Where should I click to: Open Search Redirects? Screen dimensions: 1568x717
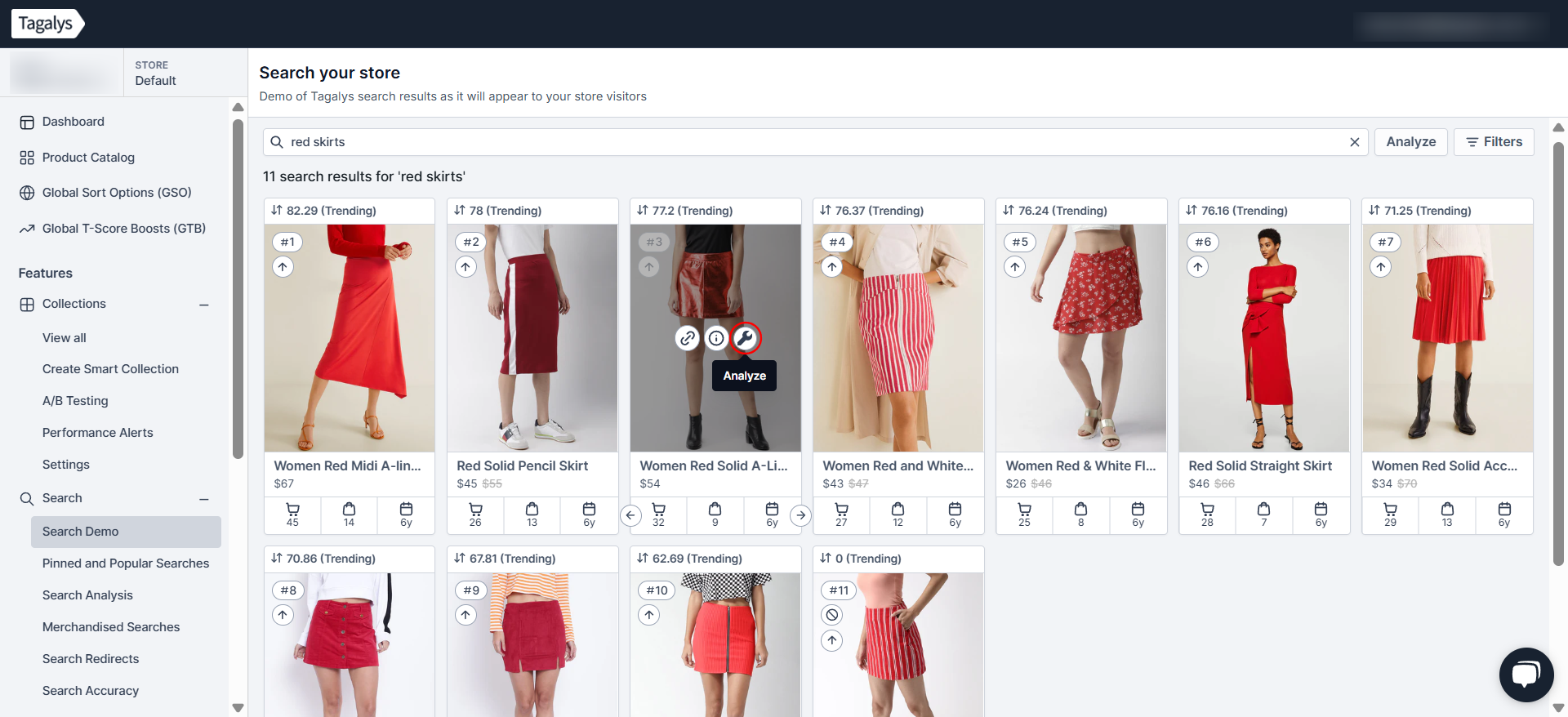91,659
